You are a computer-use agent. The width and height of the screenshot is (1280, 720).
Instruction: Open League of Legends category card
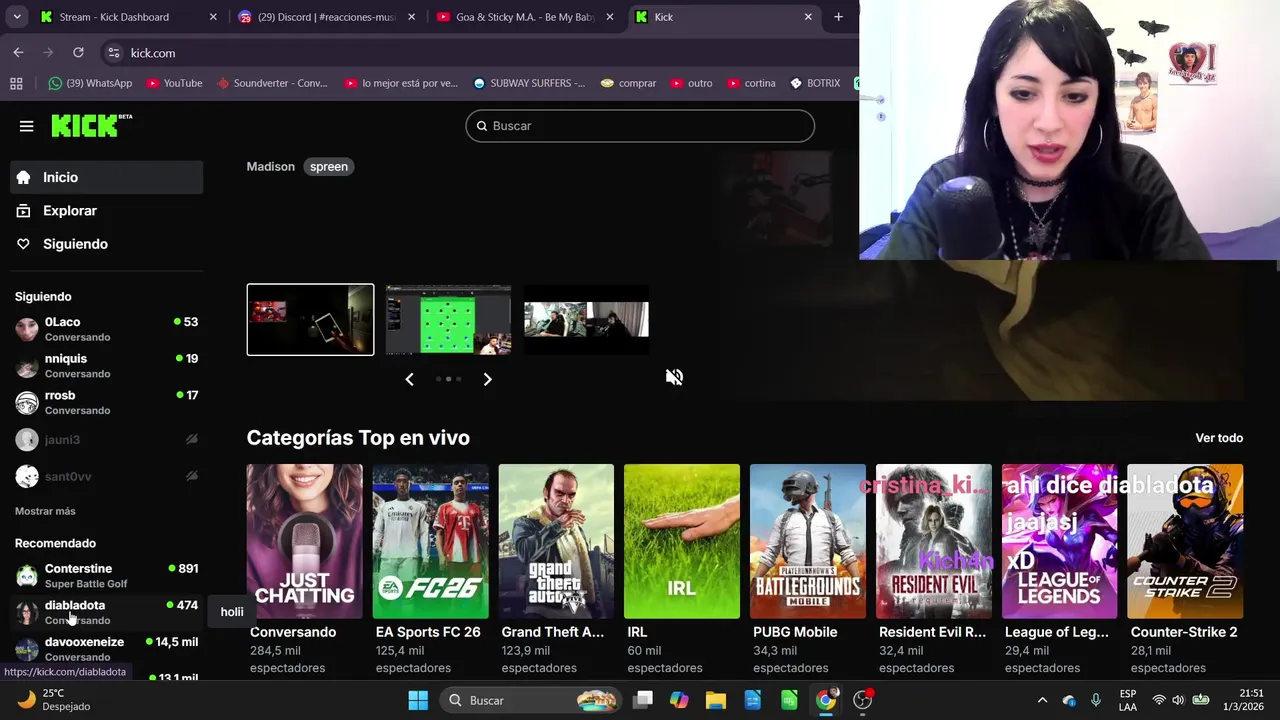(1059, 541)
